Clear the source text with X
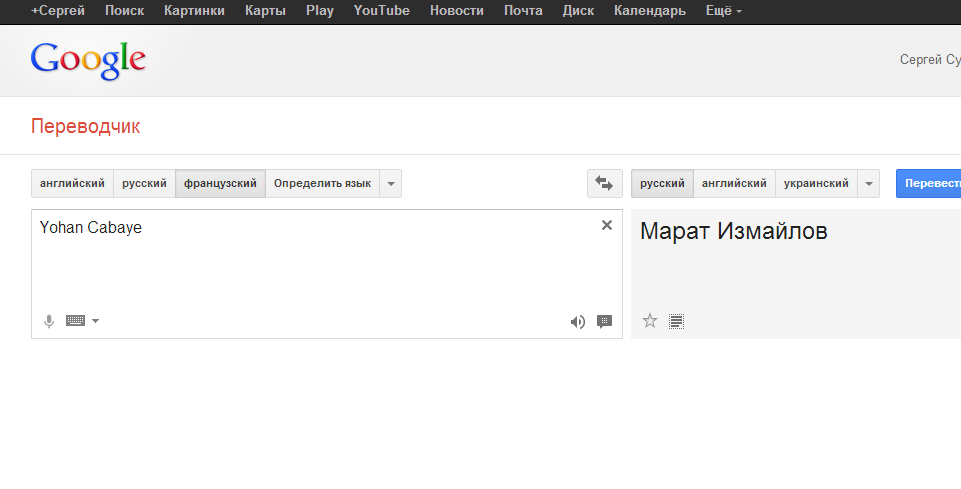The height and width of the screenshot is (489, 961). tap(607, 225)
